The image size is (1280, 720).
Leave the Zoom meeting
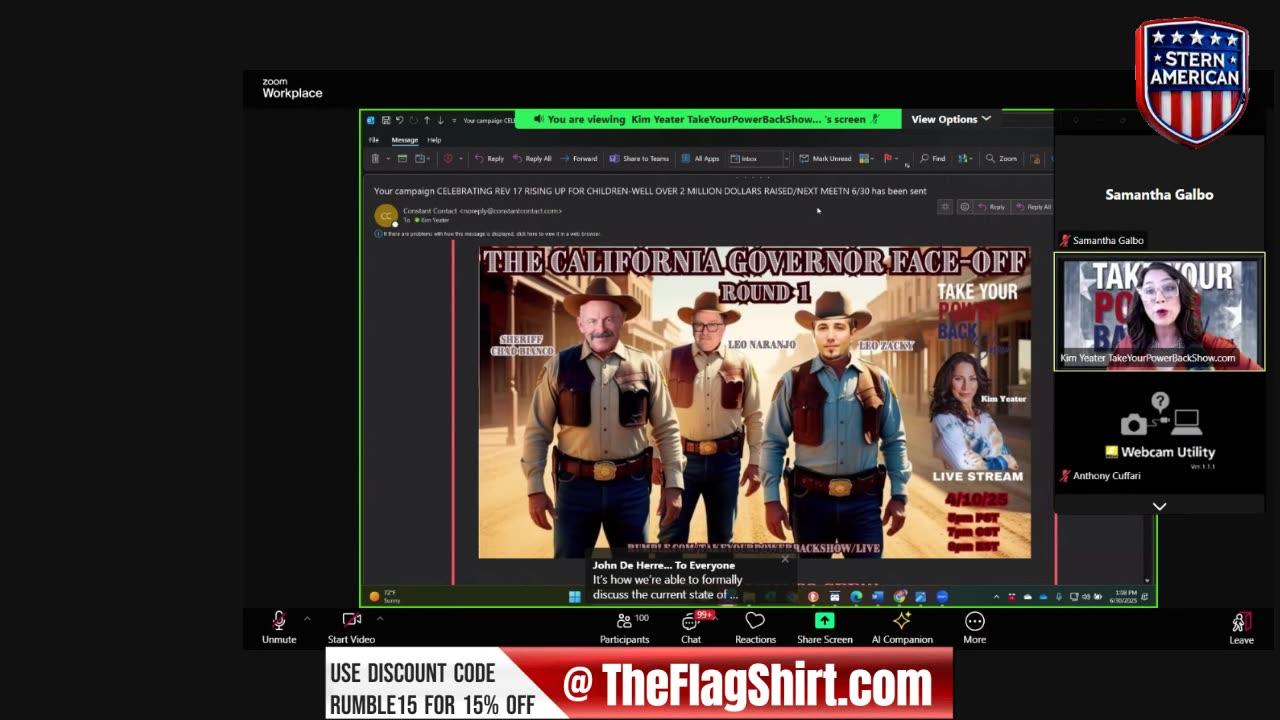coord(1241,629)
